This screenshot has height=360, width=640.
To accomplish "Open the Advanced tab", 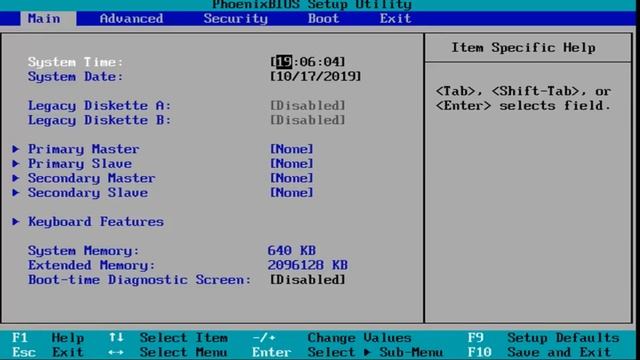I will 131,19.
